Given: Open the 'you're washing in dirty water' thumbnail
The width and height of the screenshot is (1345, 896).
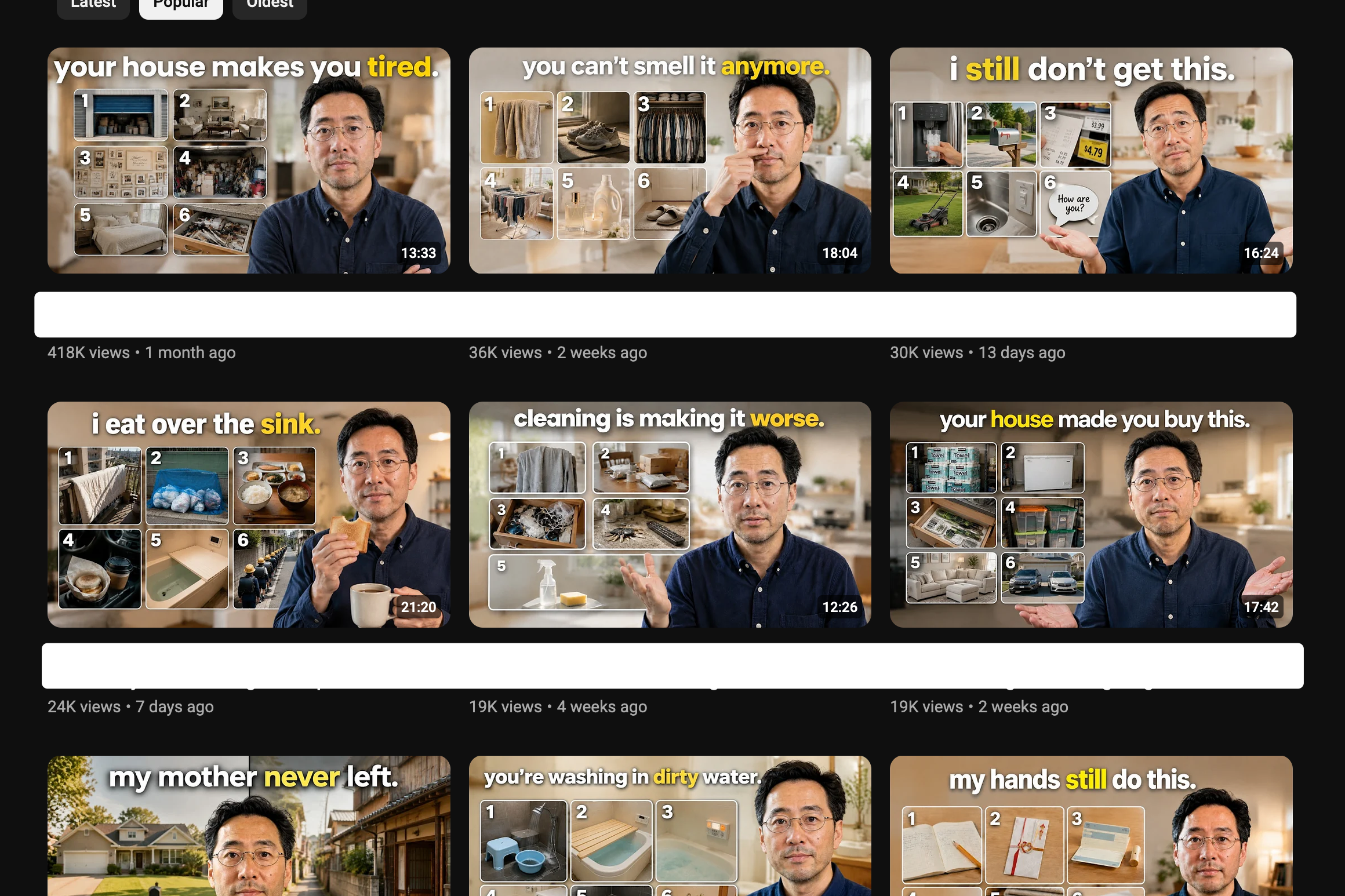Looking at the screenshot, I should (670, 826).
